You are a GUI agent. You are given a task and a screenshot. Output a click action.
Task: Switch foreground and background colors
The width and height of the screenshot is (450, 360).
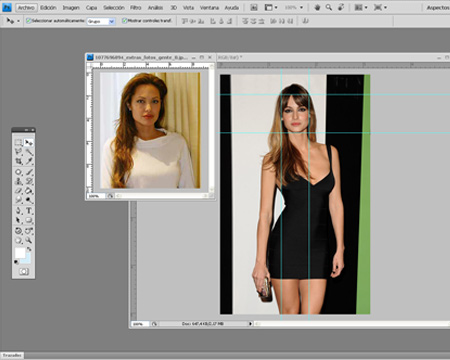tap(29, 249)
